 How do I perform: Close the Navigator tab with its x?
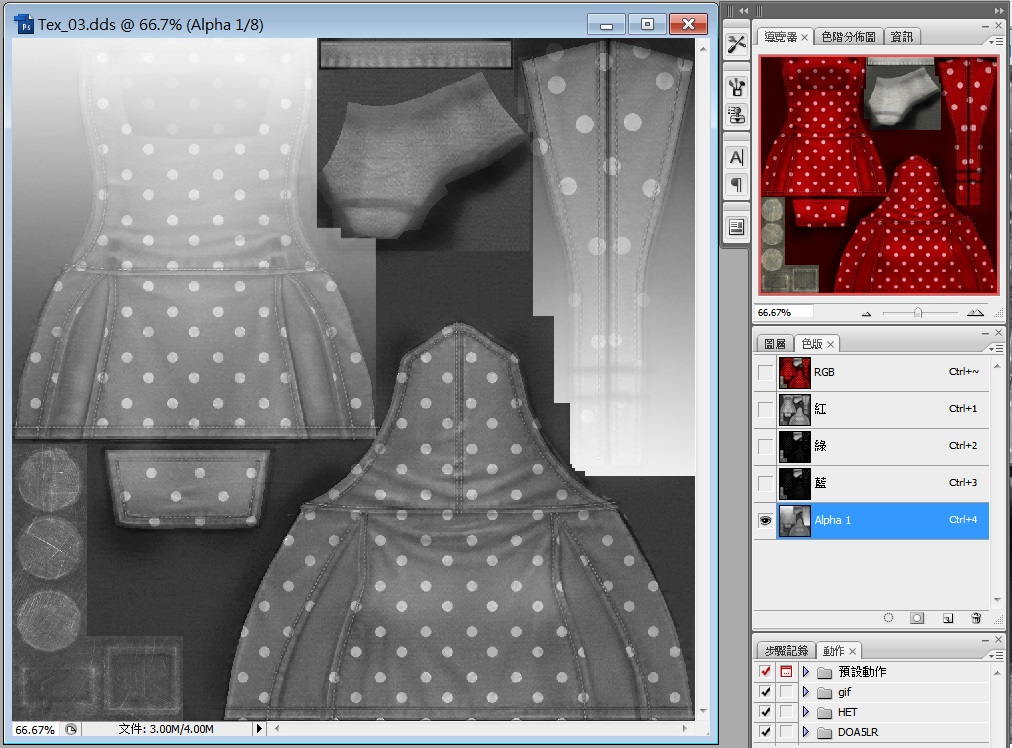pos(804,37)
